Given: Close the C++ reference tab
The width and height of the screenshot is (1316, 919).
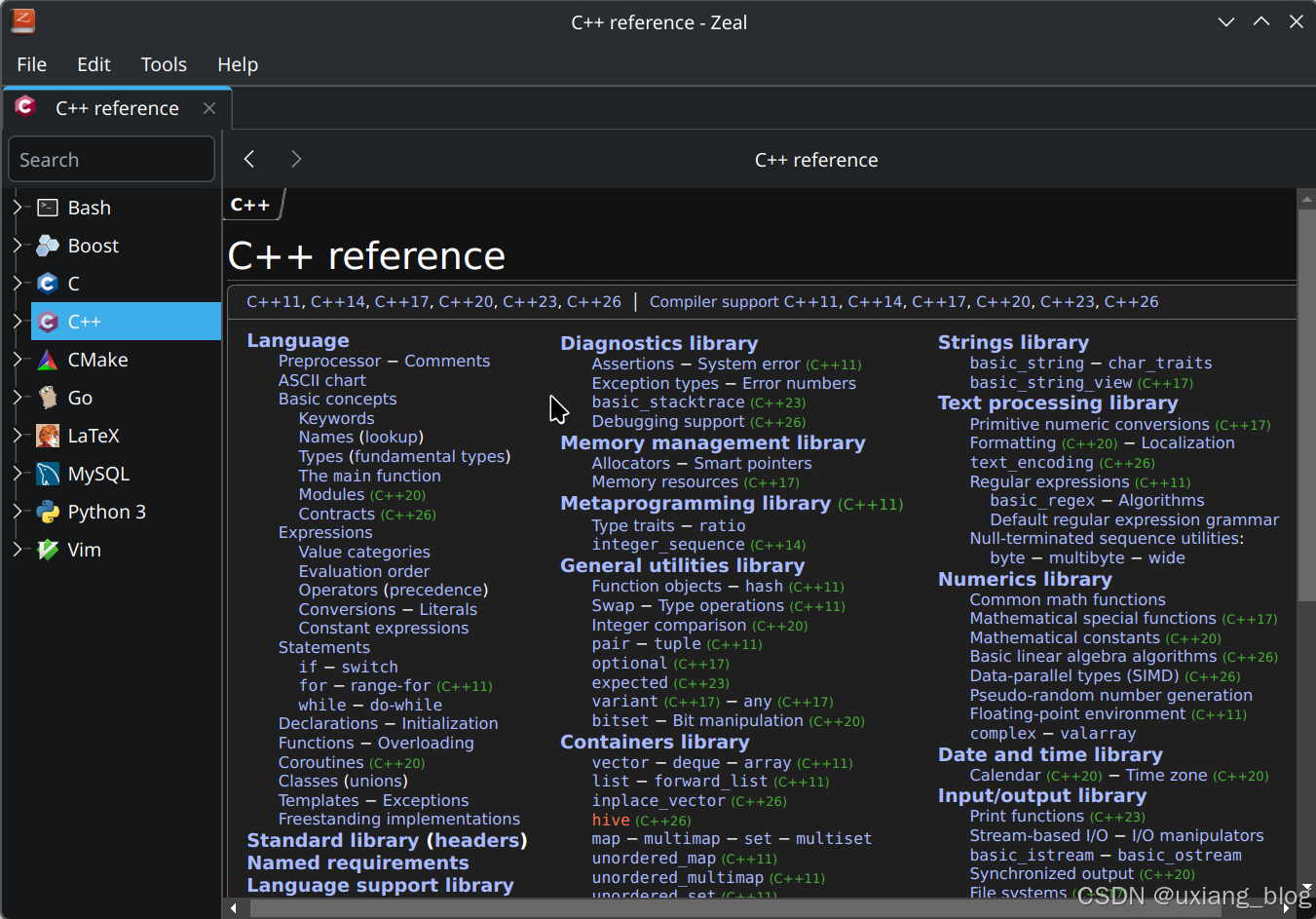Looking at the screenshot, I should [x=209, y=108].
